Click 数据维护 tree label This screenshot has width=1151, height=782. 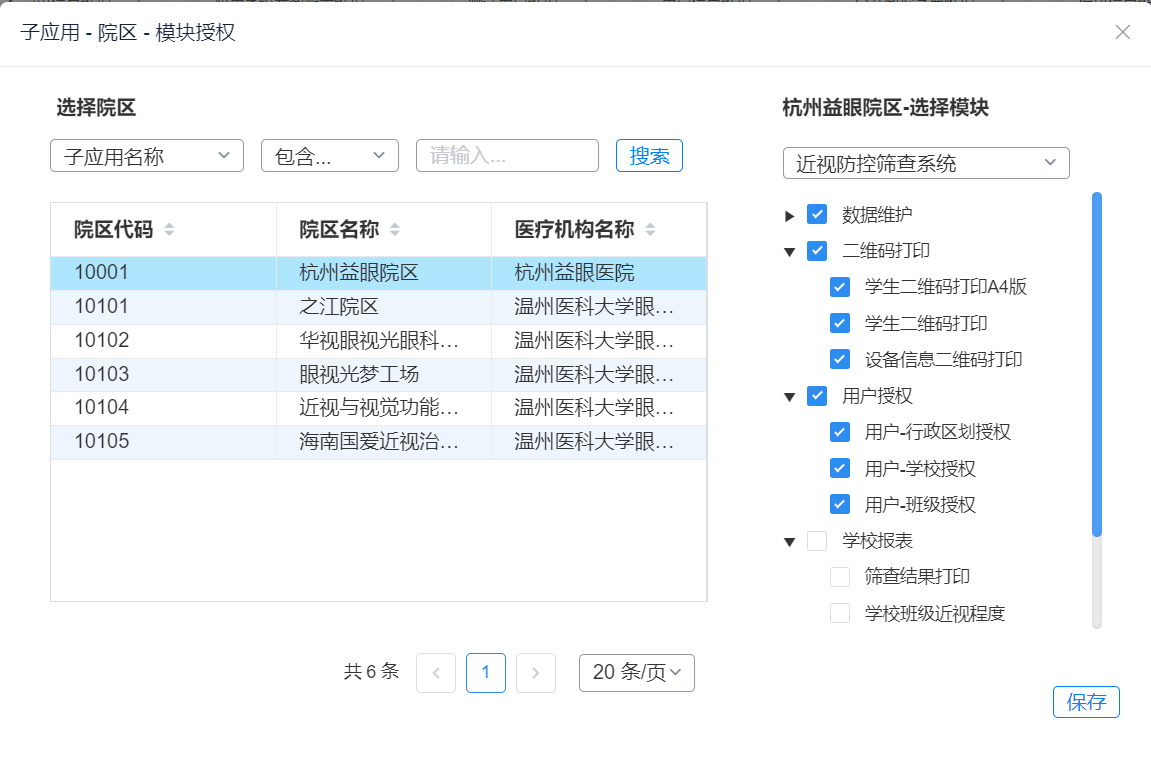pos(877,214)
